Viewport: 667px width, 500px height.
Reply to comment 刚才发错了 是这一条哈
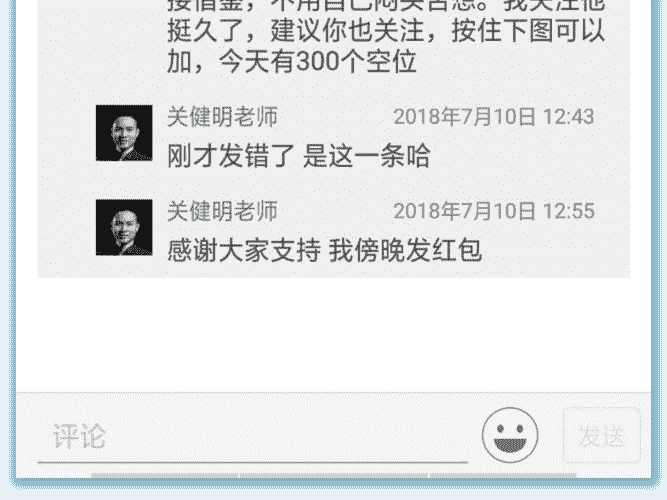coord(299,156)
